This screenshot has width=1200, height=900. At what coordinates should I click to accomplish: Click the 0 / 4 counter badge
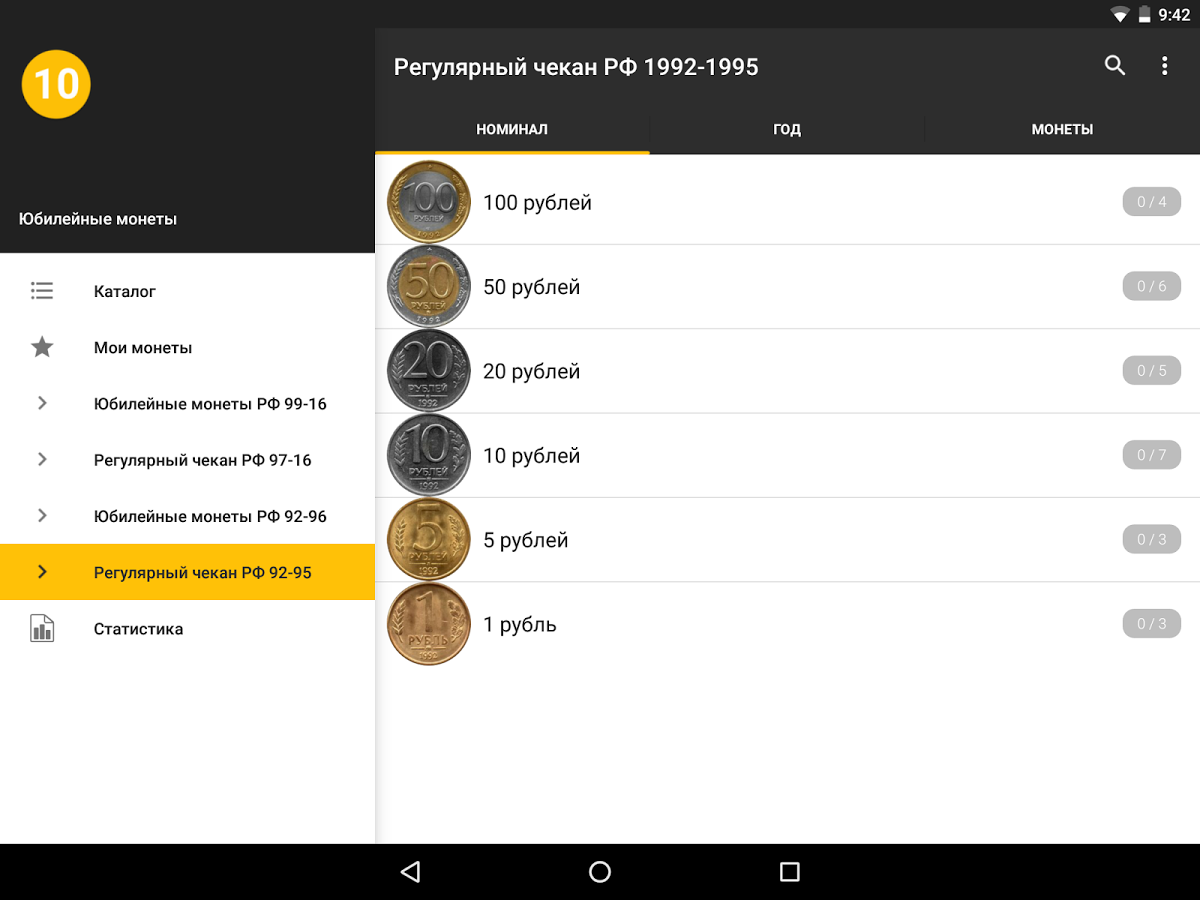click(1152, 202)
